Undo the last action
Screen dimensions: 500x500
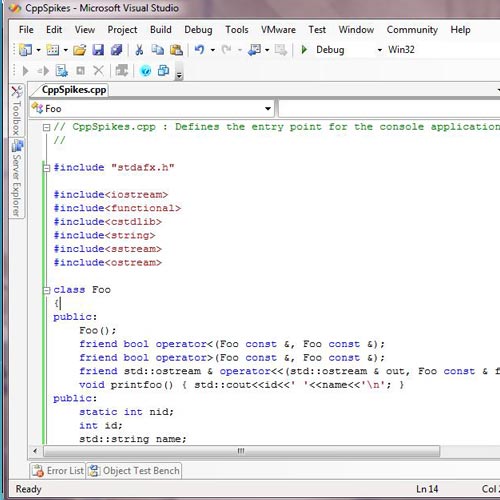[x=199, y=50]
